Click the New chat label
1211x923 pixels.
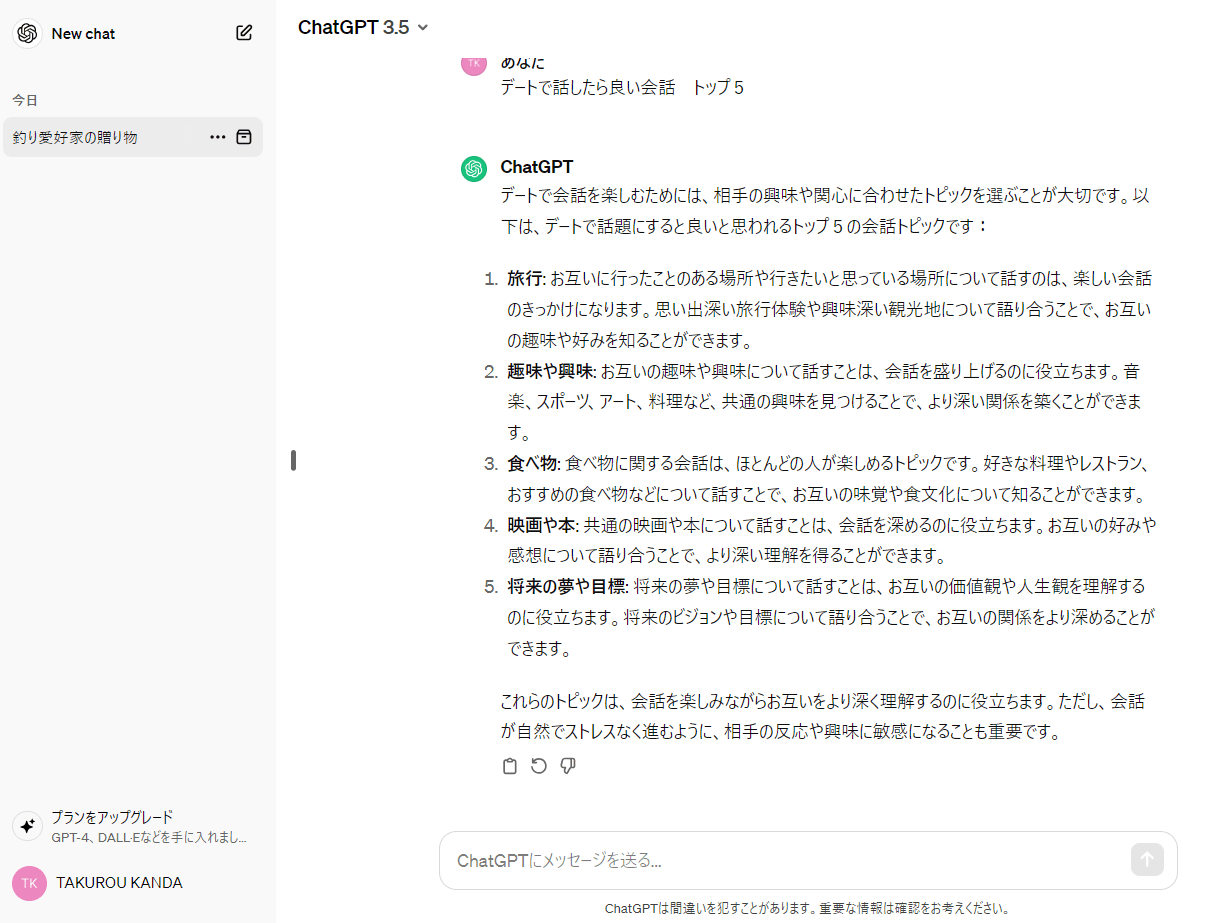(x=83, y=33)
